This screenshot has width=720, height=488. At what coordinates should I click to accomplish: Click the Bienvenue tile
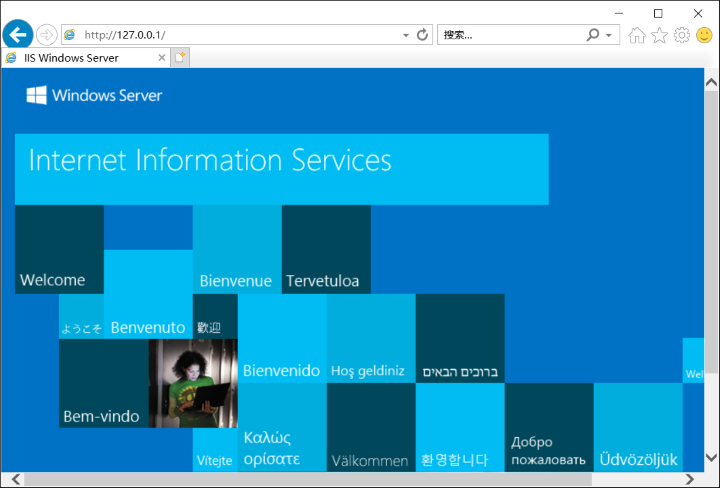[237, 249]
